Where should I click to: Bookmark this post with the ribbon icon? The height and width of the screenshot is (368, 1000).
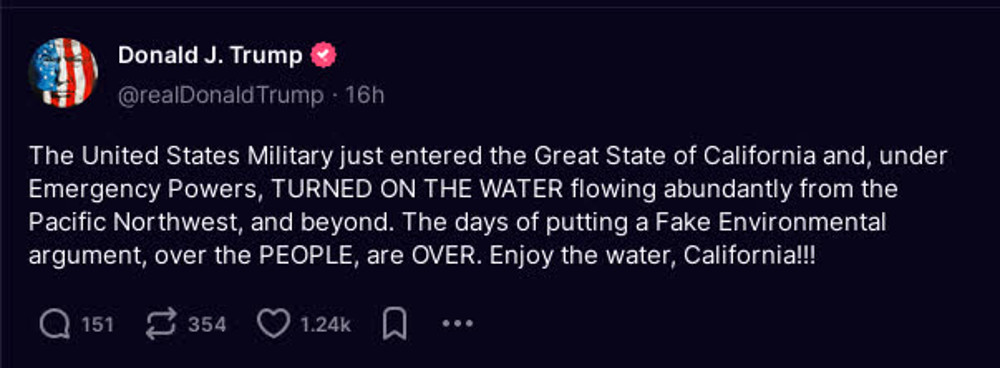click(x=395, y=325)
